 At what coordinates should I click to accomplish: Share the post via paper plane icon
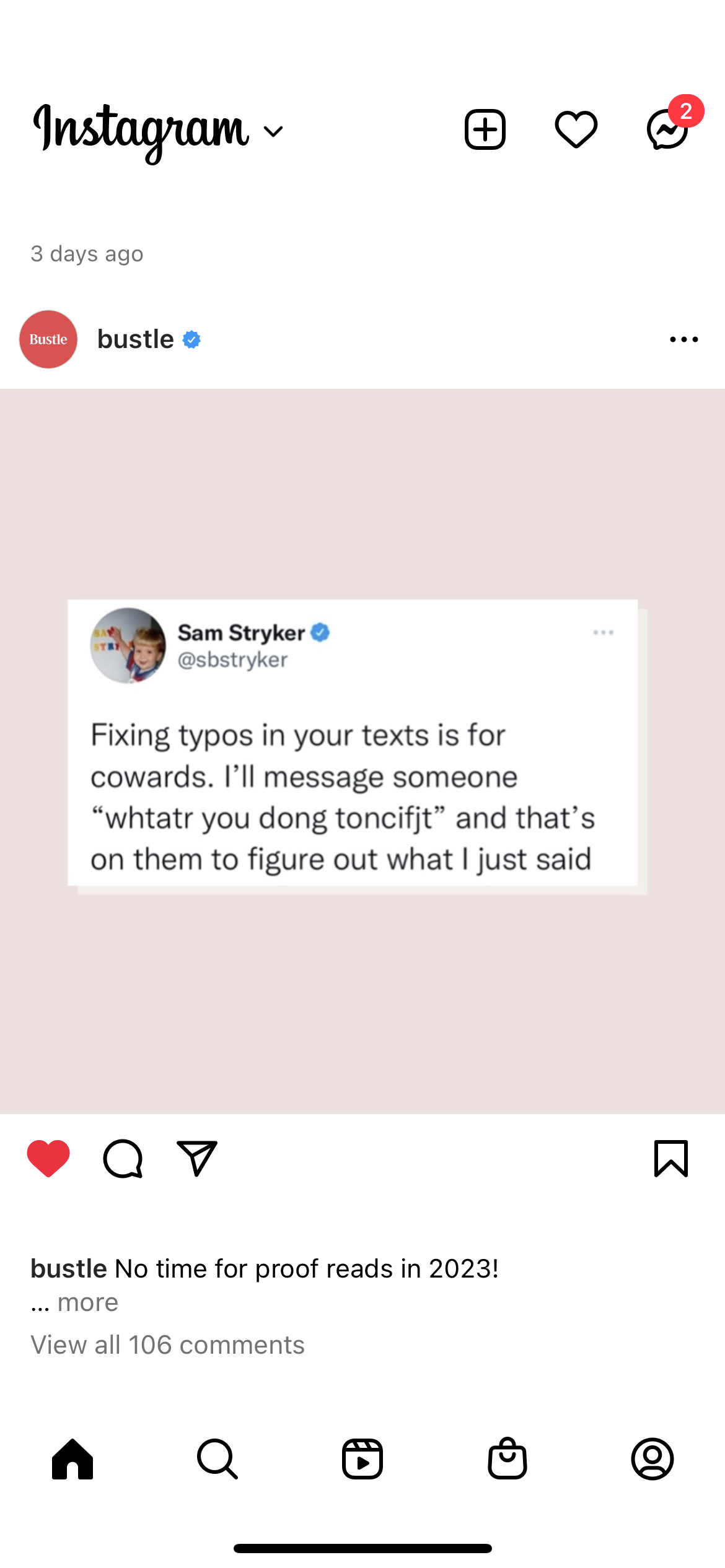(x=197, y=1157)
